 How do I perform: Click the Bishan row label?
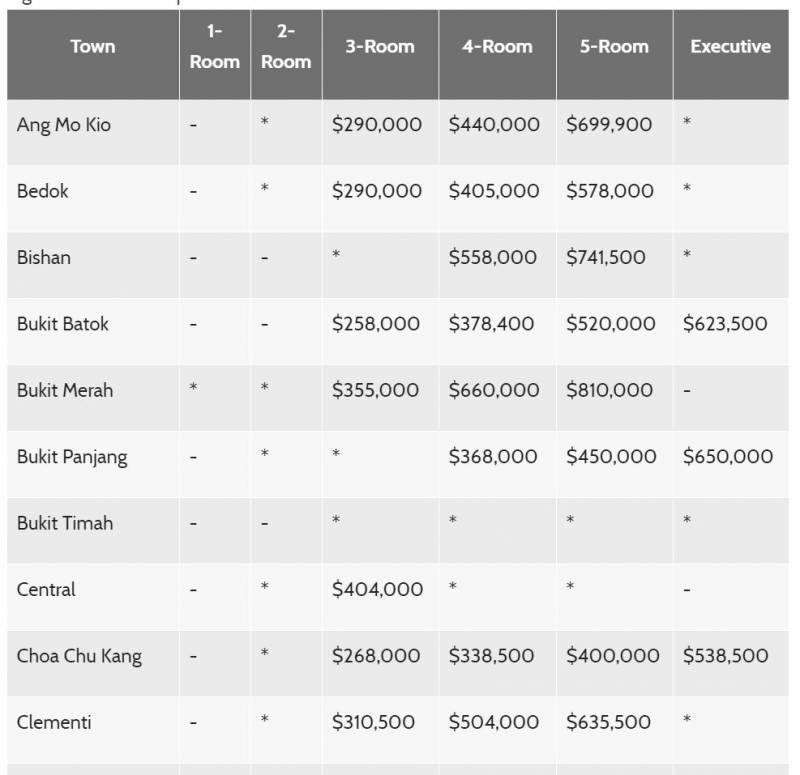pyautogui.click(x=44, y=258)
